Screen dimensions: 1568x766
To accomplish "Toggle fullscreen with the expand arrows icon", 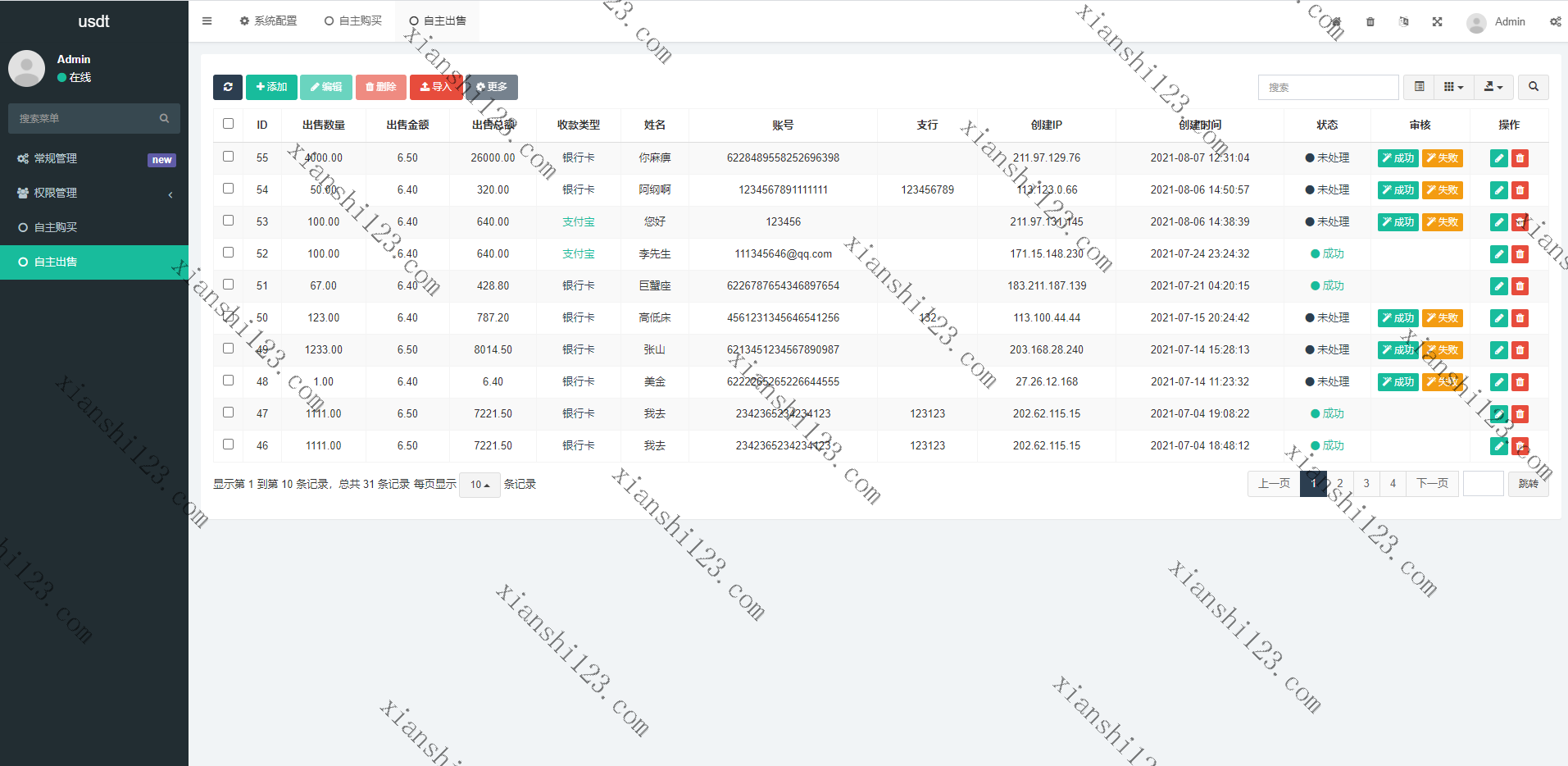I will [1438, 21].
